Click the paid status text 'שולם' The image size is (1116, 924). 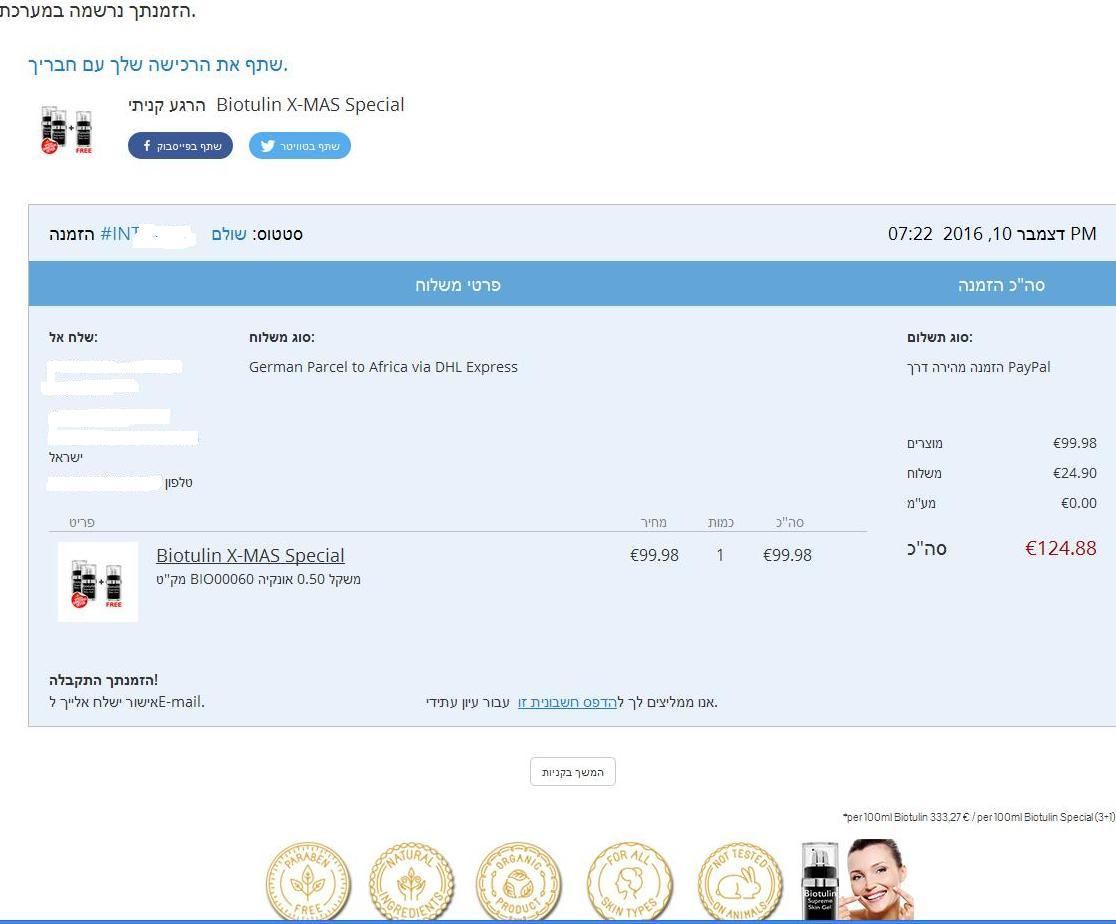(229, 234)
